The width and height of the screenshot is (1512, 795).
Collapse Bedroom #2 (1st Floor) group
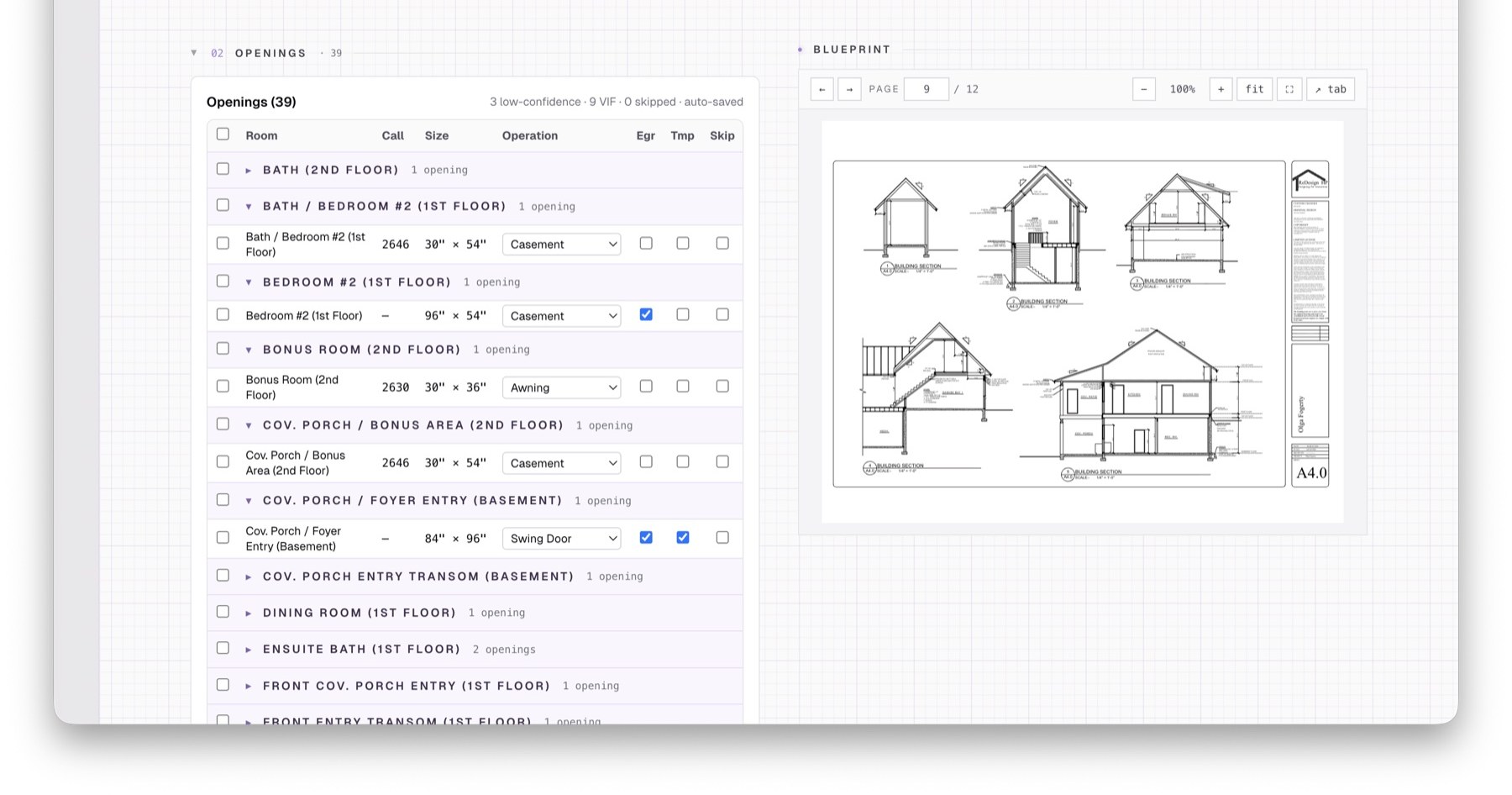(249, 282)
